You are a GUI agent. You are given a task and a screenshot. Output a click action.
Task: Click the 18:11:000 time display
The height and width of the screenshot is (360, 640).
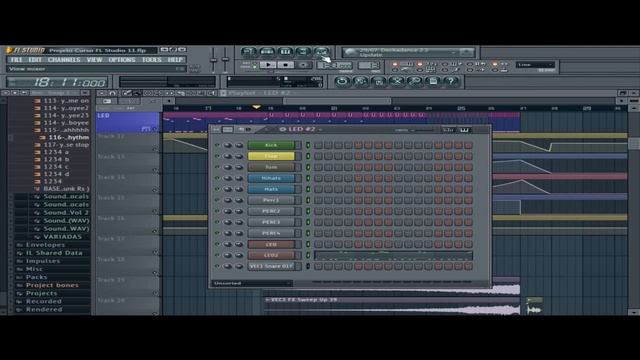(58, 82)
